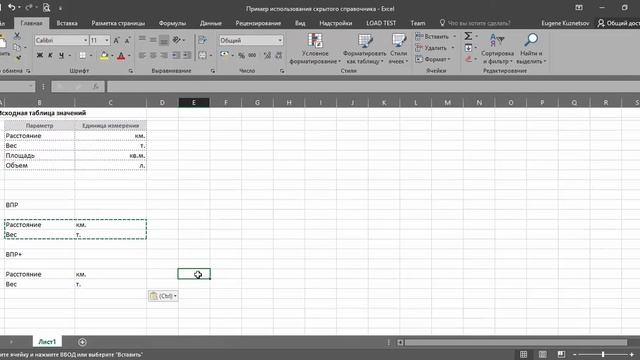The width and height of the screenshot is (640, 360).
Task: Select the Лист1 sheet tab
Action: 47,342
